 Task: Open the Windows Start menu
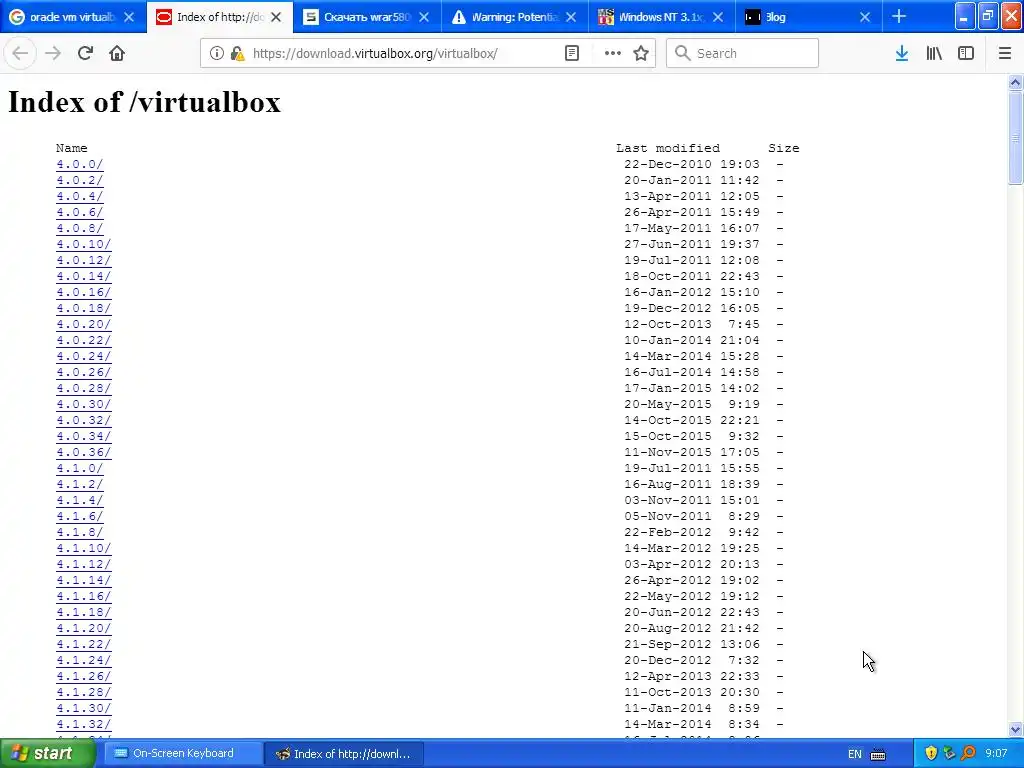coord(47,753)
